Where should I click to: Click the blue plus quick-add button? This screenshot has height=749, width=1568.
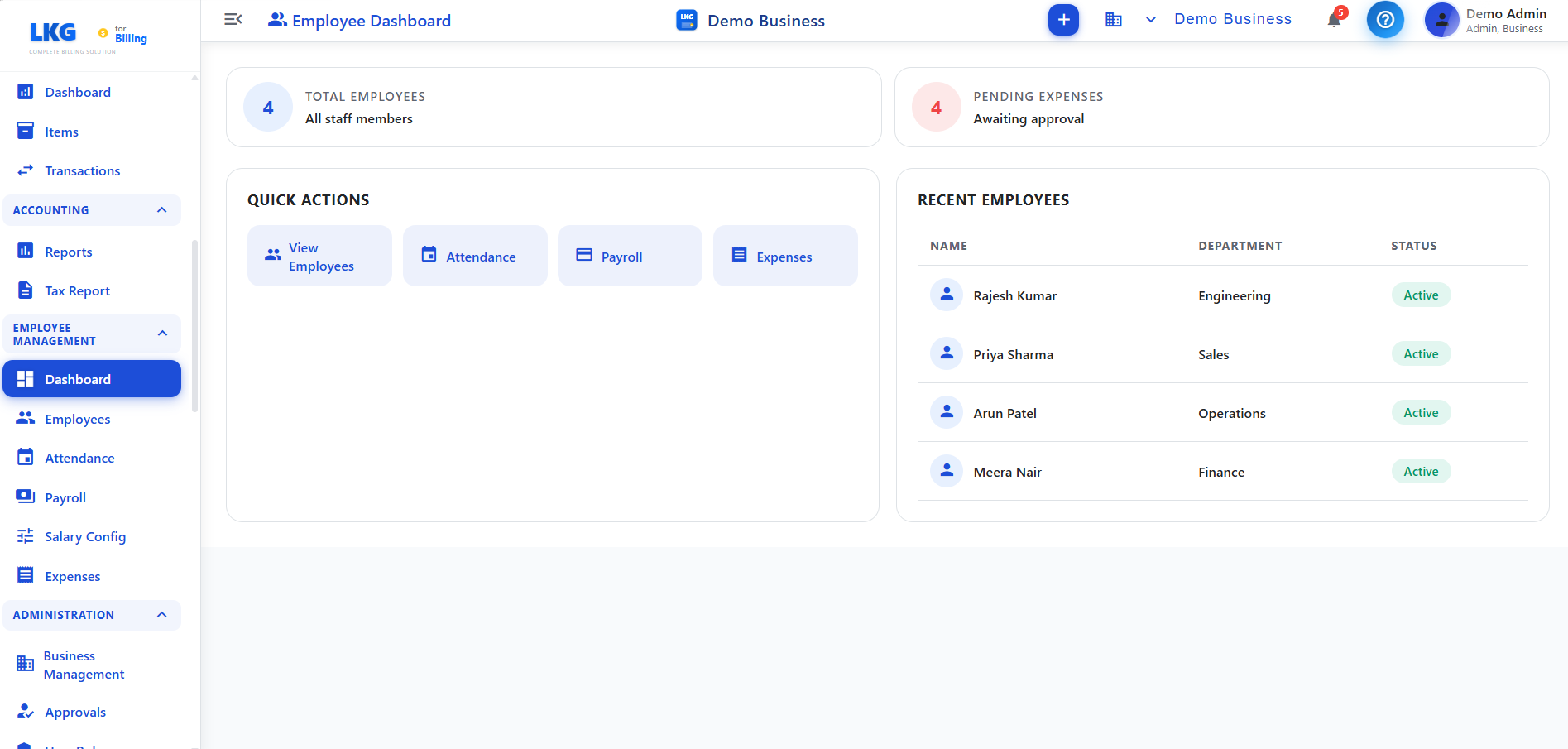pos(1063,20)
